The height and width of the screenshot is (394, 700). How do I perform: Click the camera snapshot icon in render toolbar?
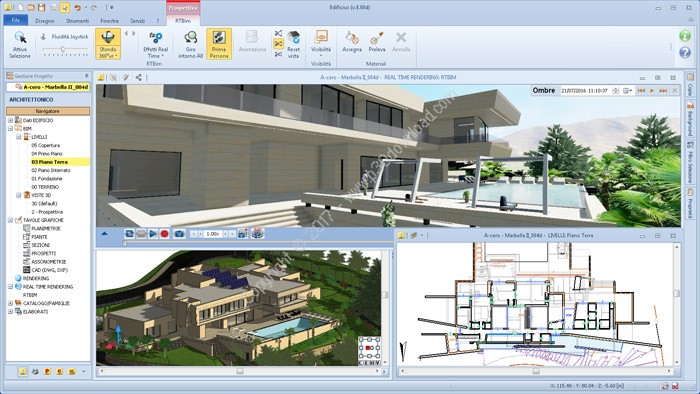point(179,234)
